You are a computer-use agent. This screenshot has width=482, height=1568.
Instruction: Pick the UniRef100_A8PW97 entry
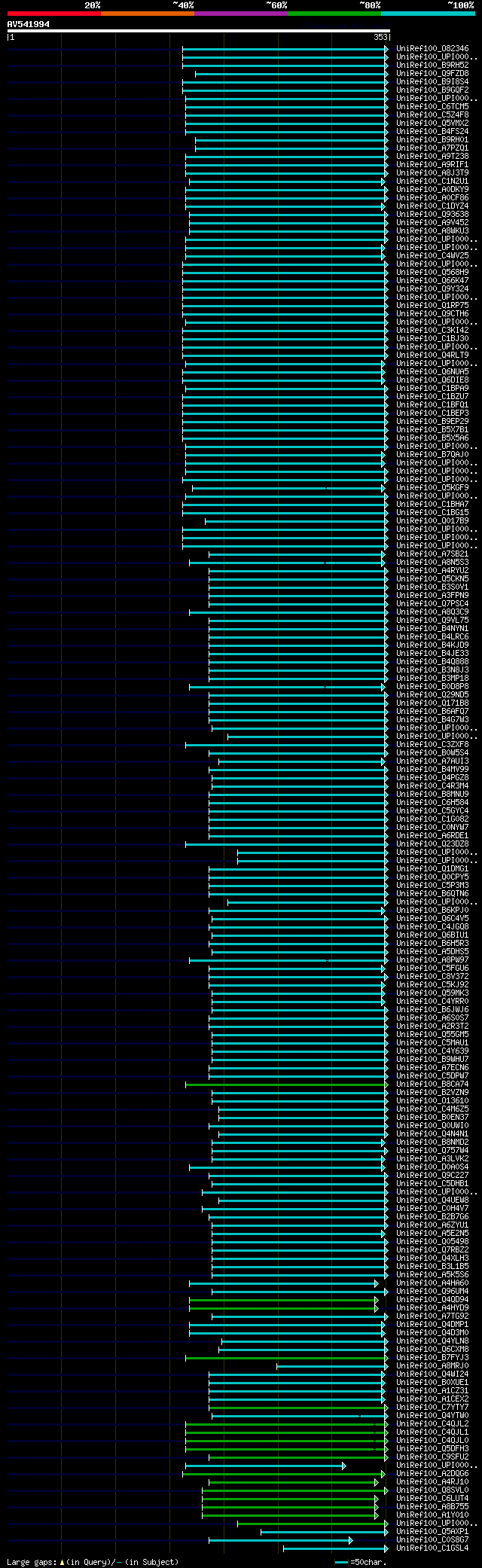pyautogui.click(x=432, y=960)
